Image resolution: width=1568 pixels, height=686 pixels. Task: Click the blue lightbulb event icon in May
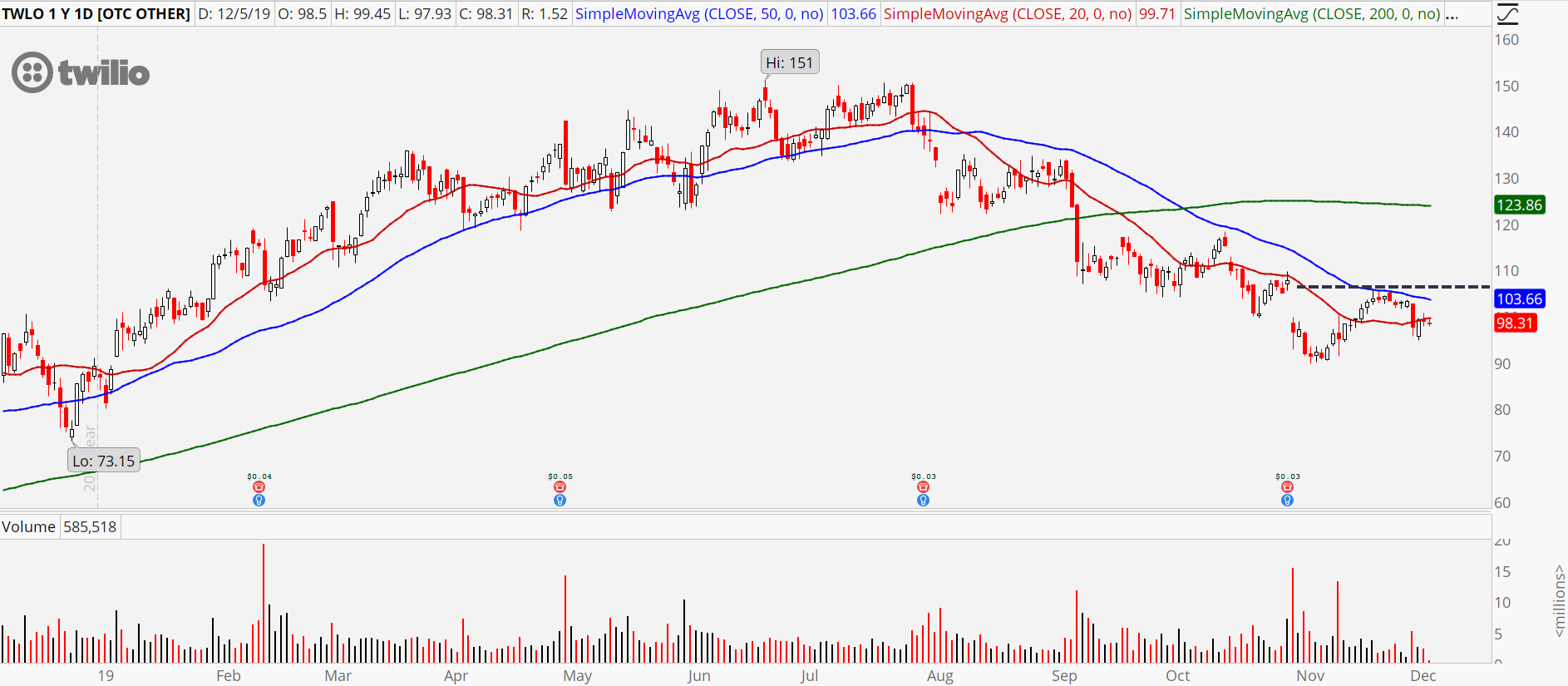tap(560, 501)
